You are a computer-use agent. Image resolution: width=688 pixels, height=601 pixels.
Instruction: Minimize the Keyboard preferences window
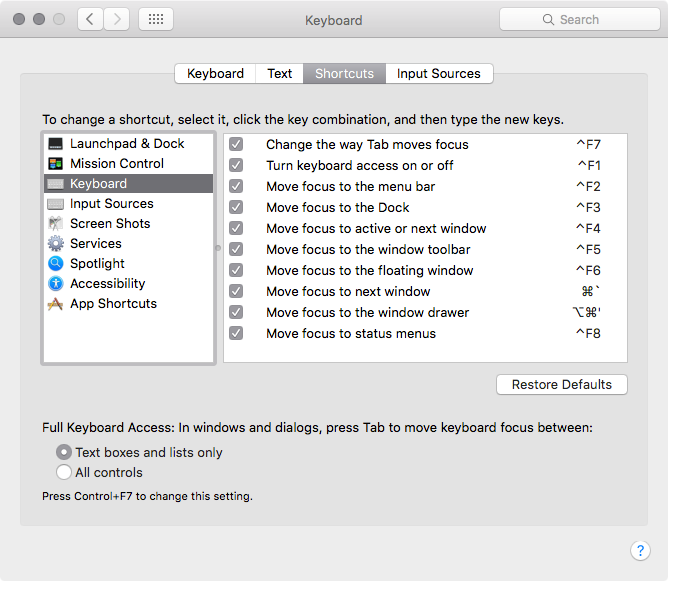click(39, 19)
